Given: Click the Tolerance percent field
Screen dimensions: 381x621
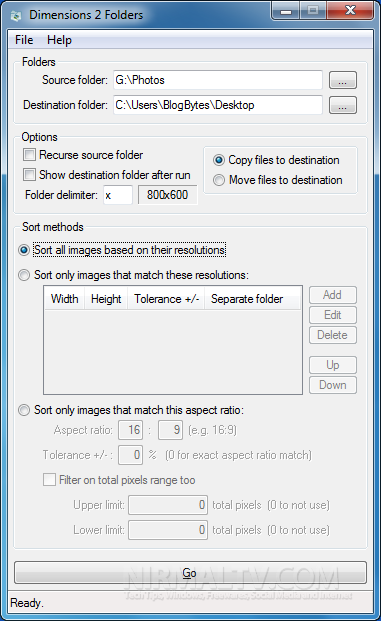Looking at the screenshot, I should [x=131, y=455].
